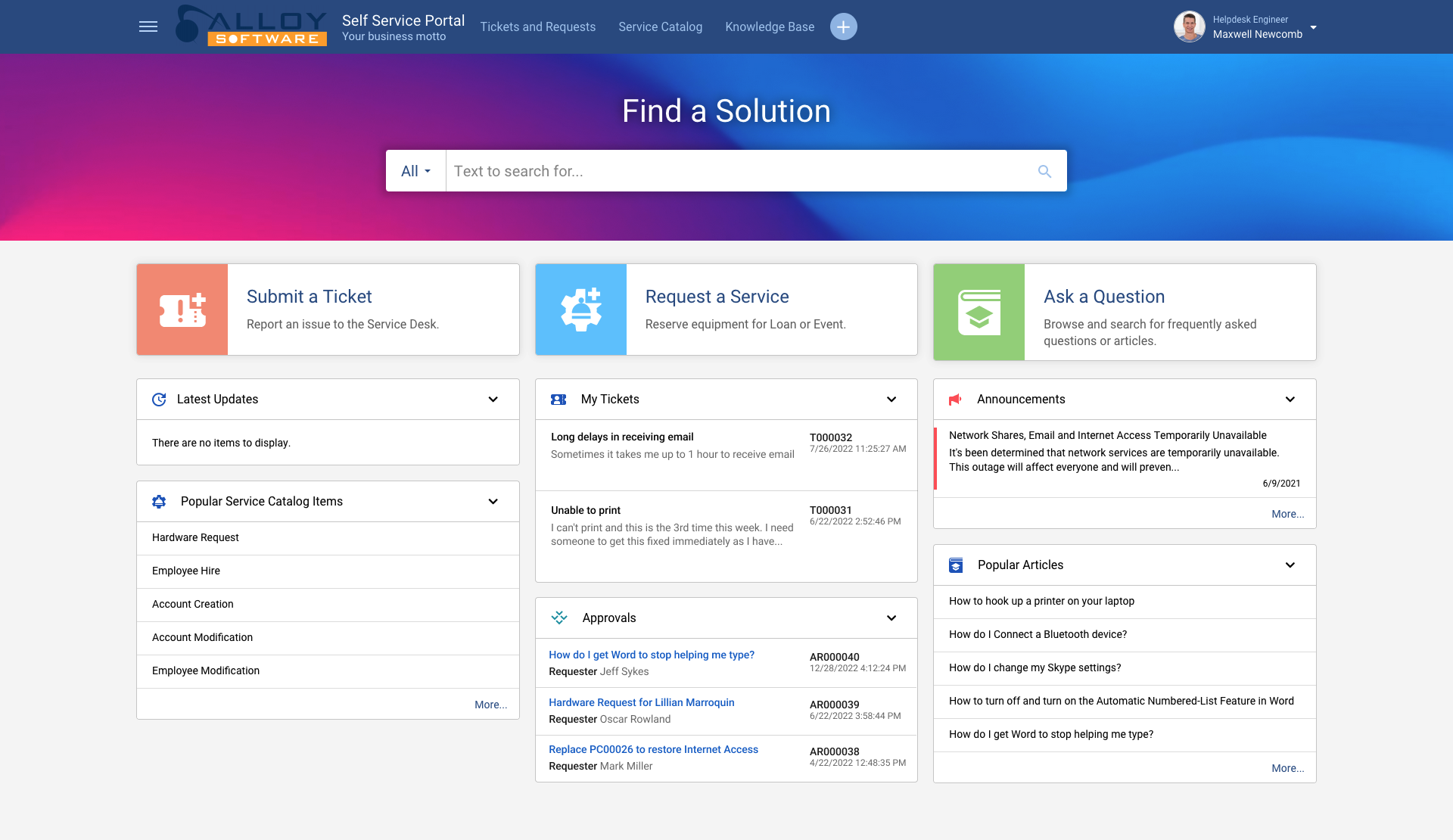
Task: Click the blue plus create button
Action: (x=843, y=27)
